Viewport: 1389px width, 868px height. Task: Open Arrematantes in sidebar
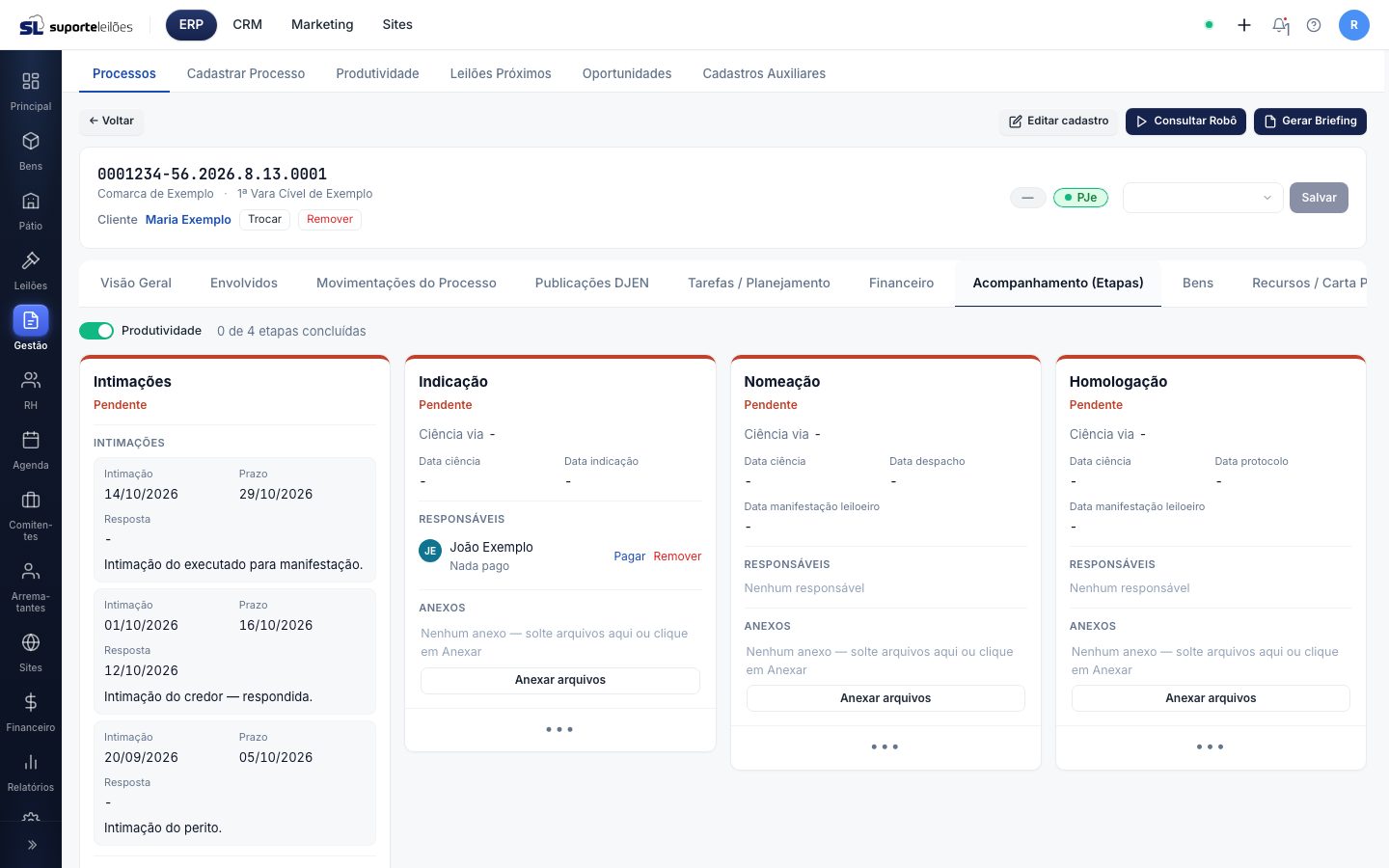(31, 586)
